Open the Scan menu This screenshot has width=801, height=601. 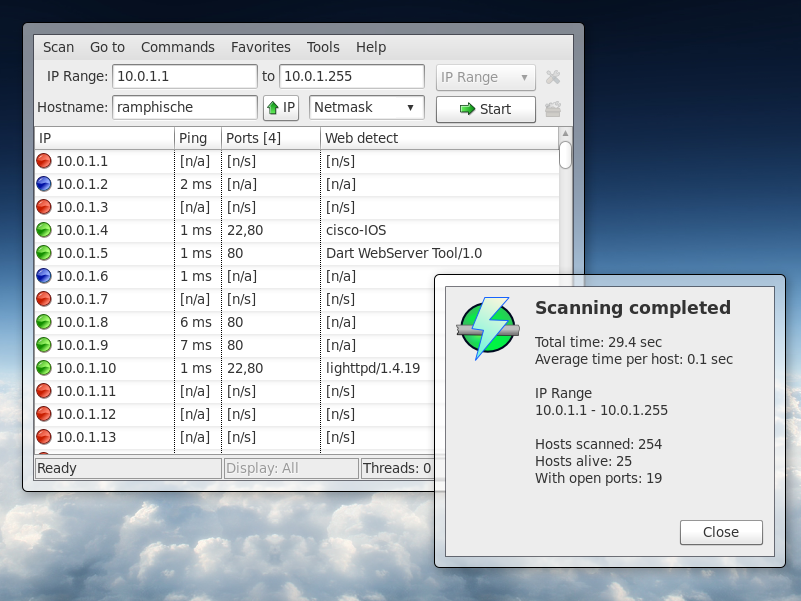(x=58, y=47)
